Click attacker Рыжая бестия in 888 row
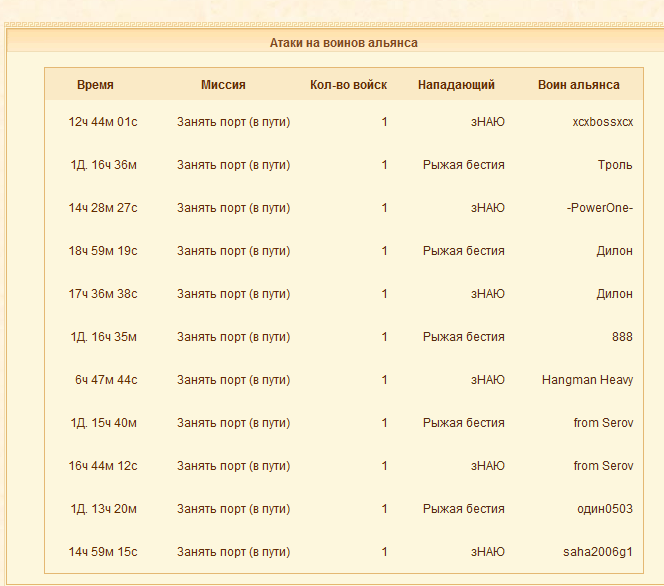Image resolution: width=664 pixels, height=586 pixels. 463,337
